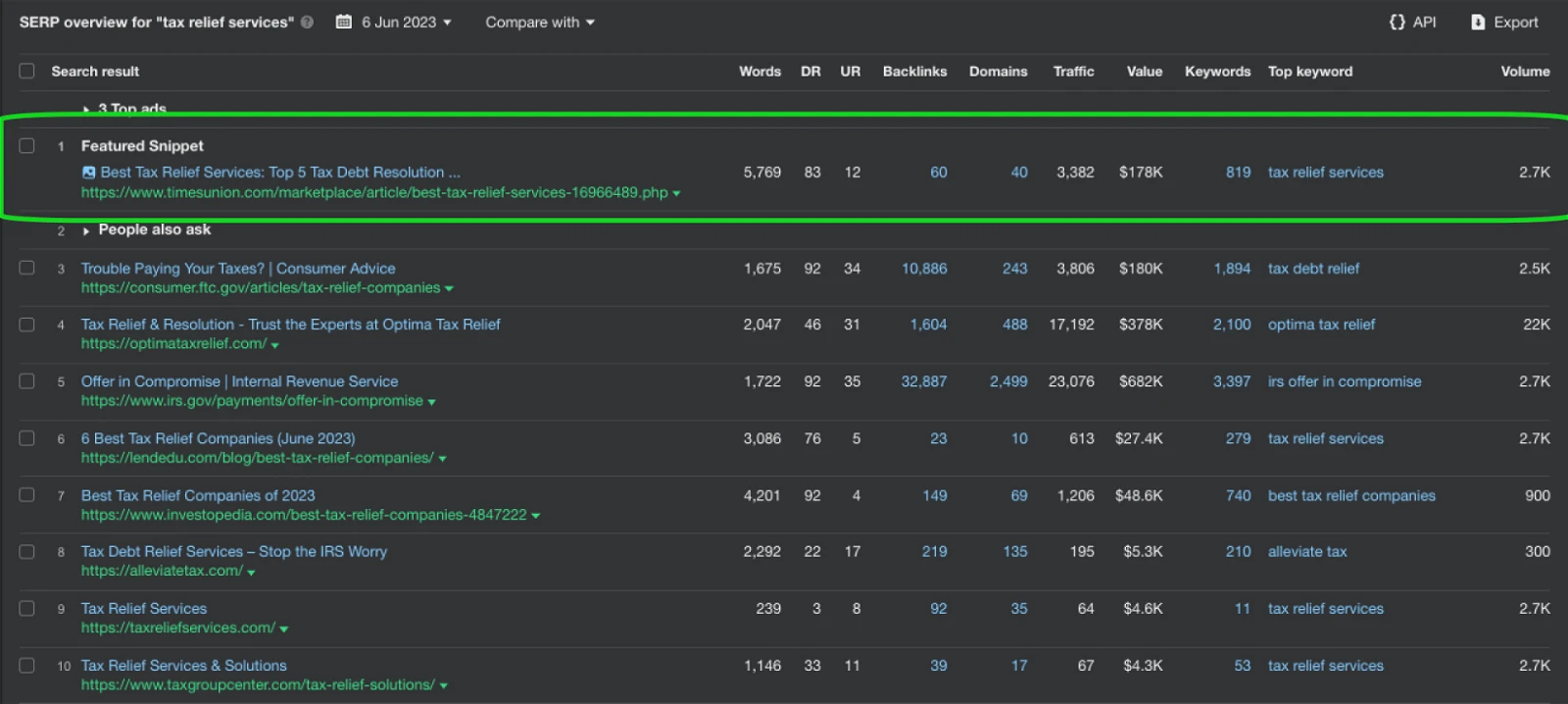The height and width of the screenshot is (704, 1568).
Task: Open URL dropdown for consumer.ftc.gov result
Action: 449,289
